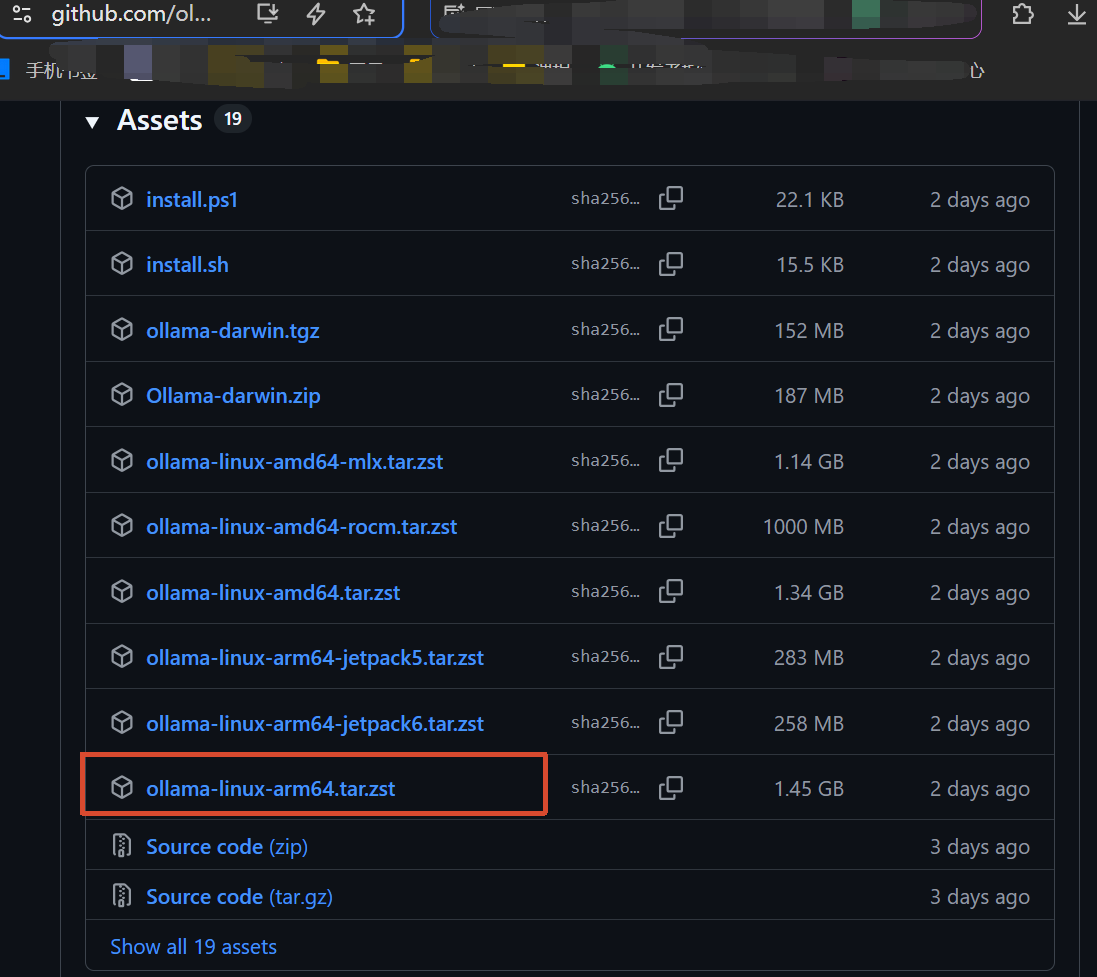Click the 1.45 GB size value
The width and height of the screenshot is (1097, 977).
point(809,789)
